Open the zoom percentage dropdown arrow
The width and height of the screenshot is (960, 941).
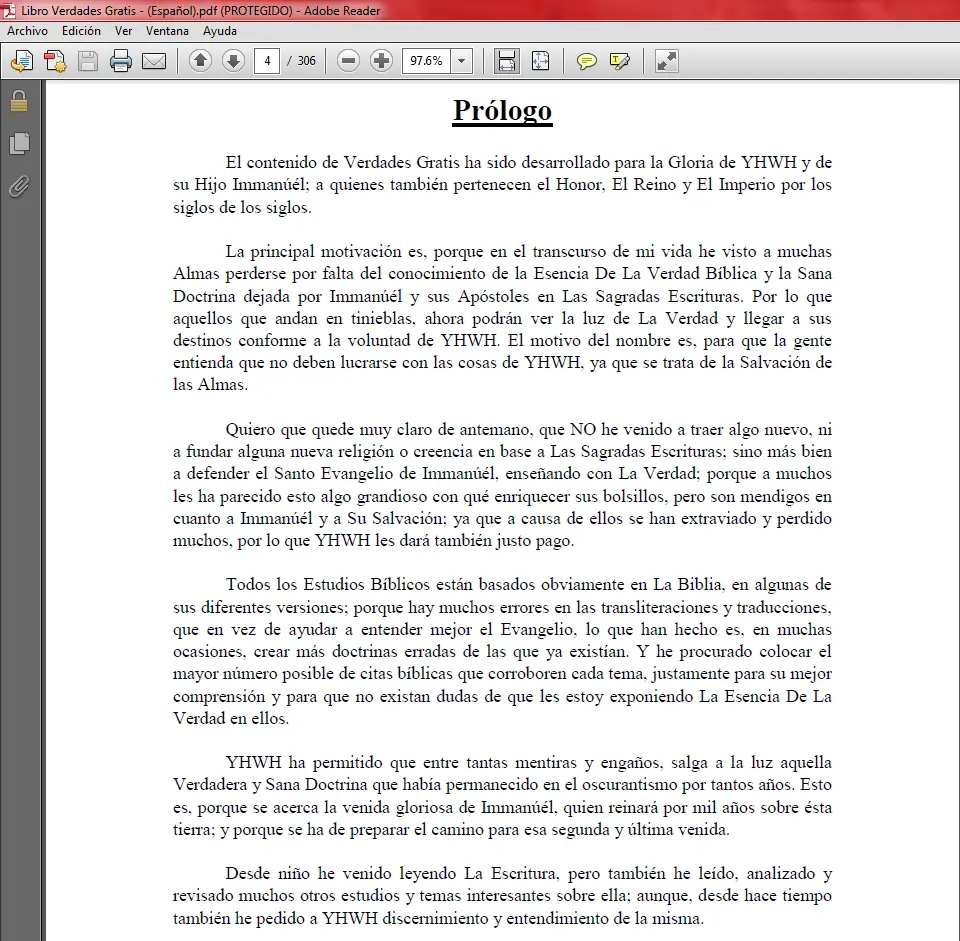462,61
